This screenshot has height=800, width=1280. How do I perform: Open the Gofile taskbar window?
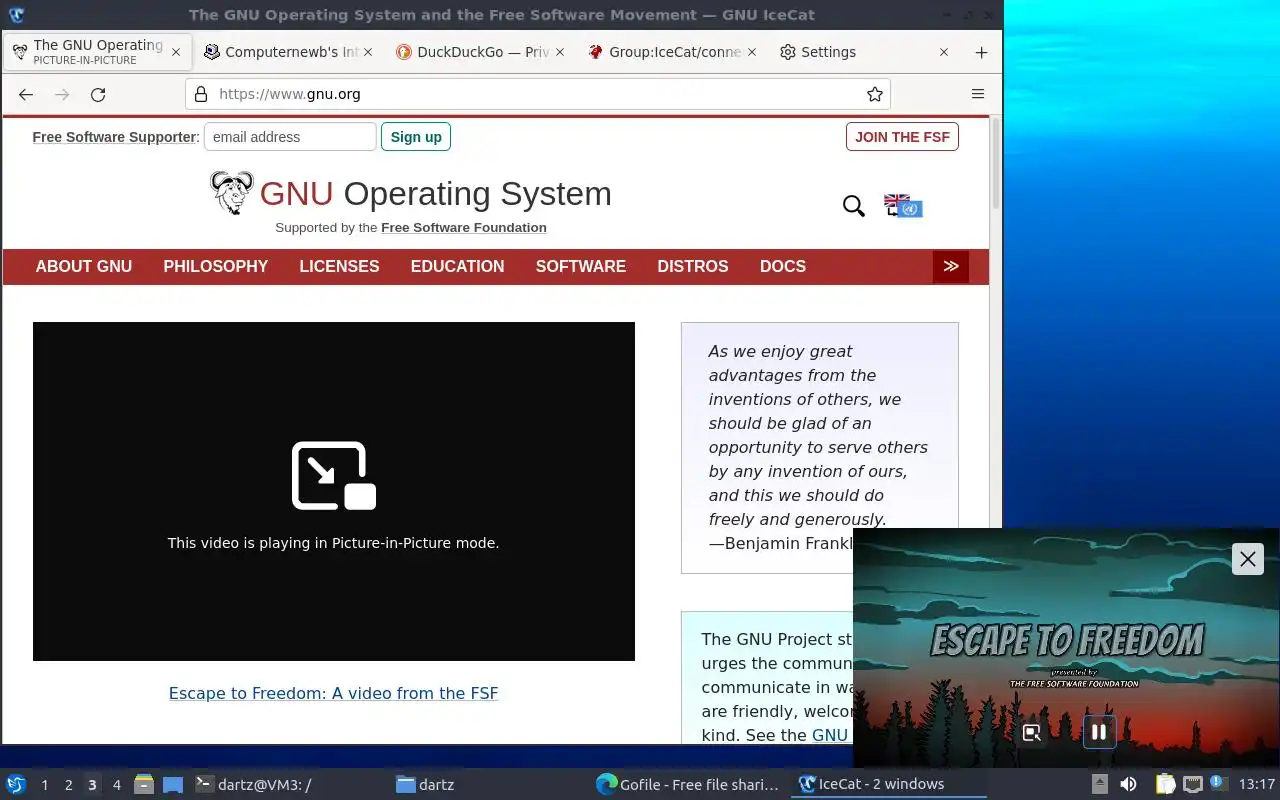pos(690,784)
